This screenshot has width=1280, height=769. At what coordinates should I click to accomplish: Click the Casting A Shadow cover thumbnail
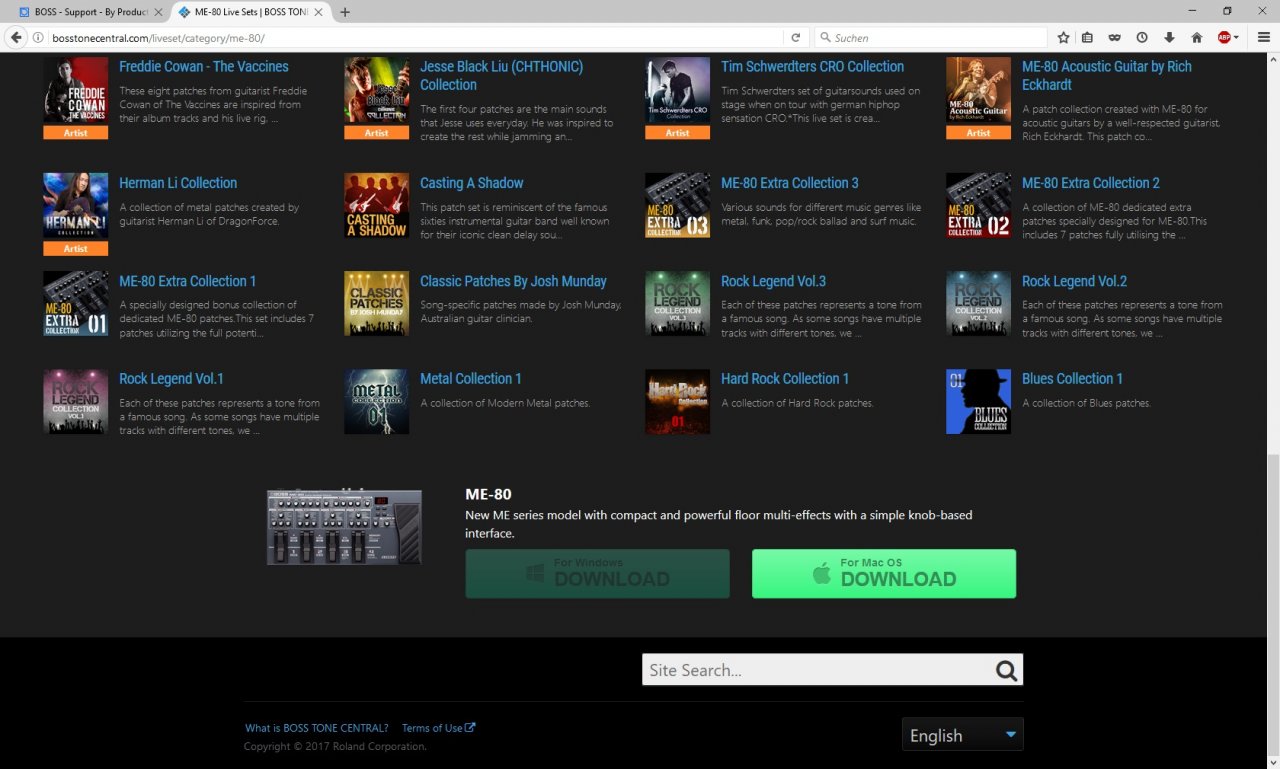click(376, 205)
